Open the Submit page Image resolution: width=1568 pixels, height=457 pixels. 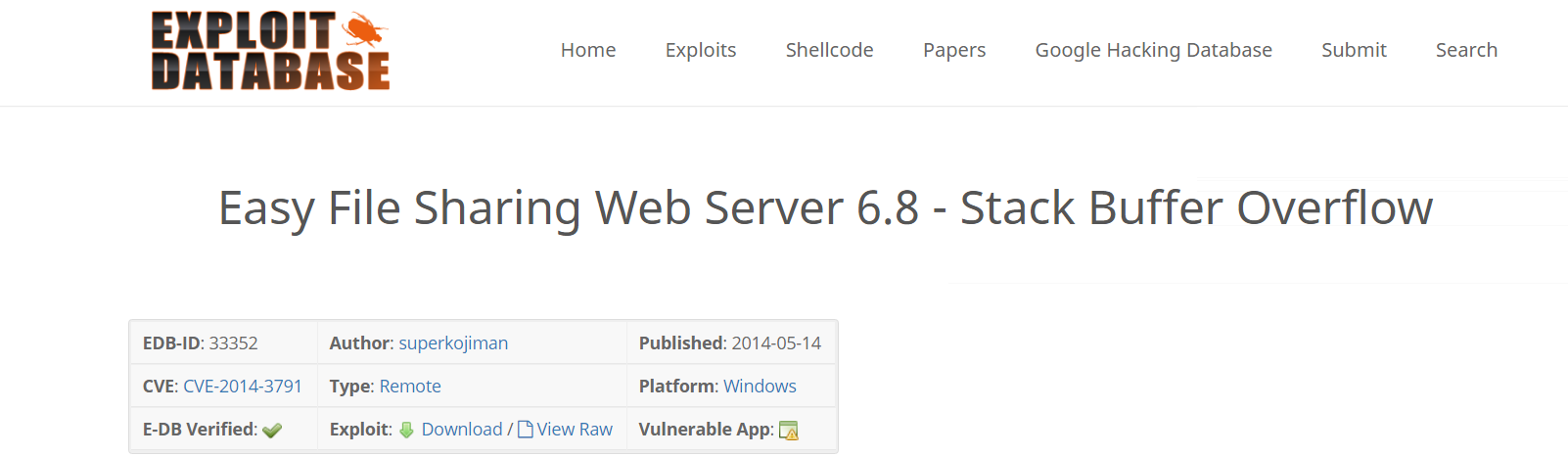click(1354, 50)
